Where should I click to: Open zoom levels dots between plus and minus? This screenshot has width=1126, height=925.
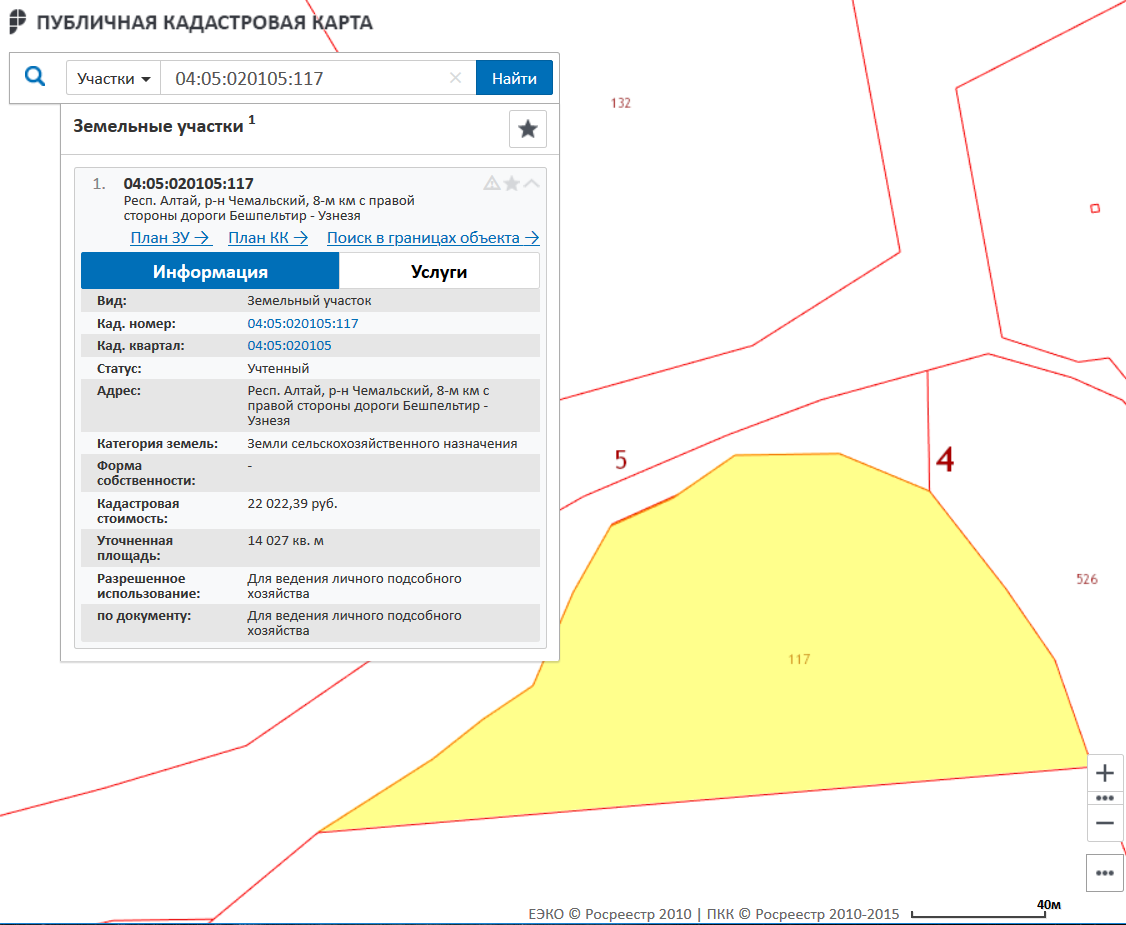tap(1105, 799)
